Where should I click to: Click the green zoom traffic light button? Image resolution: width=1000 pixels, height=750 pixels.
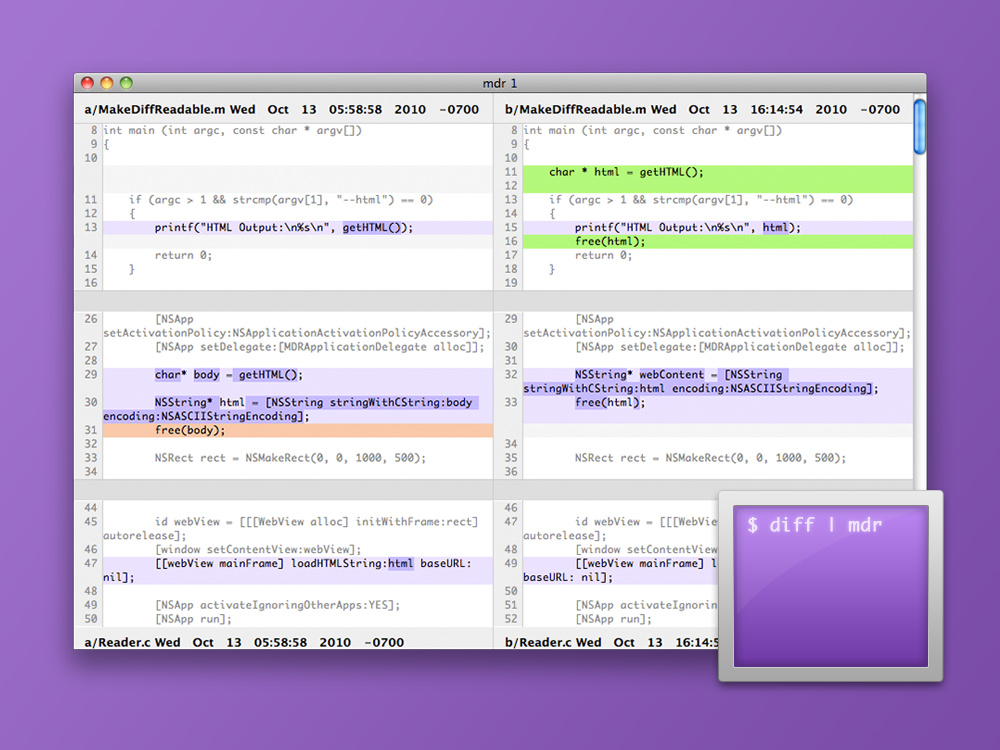125,84
